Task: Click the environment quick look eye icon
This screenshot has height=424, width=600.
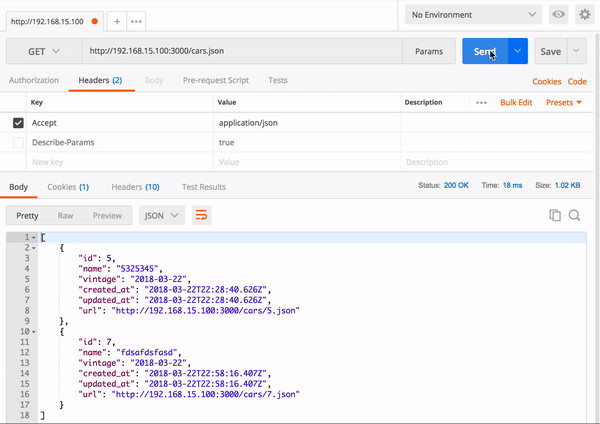Action: pyautogui.click(x=558, y=15)
